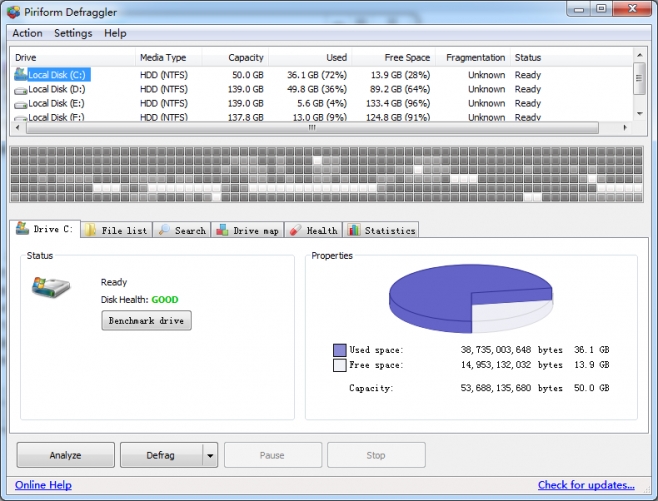Click the File list folder icon

click(x=90, y=230)
